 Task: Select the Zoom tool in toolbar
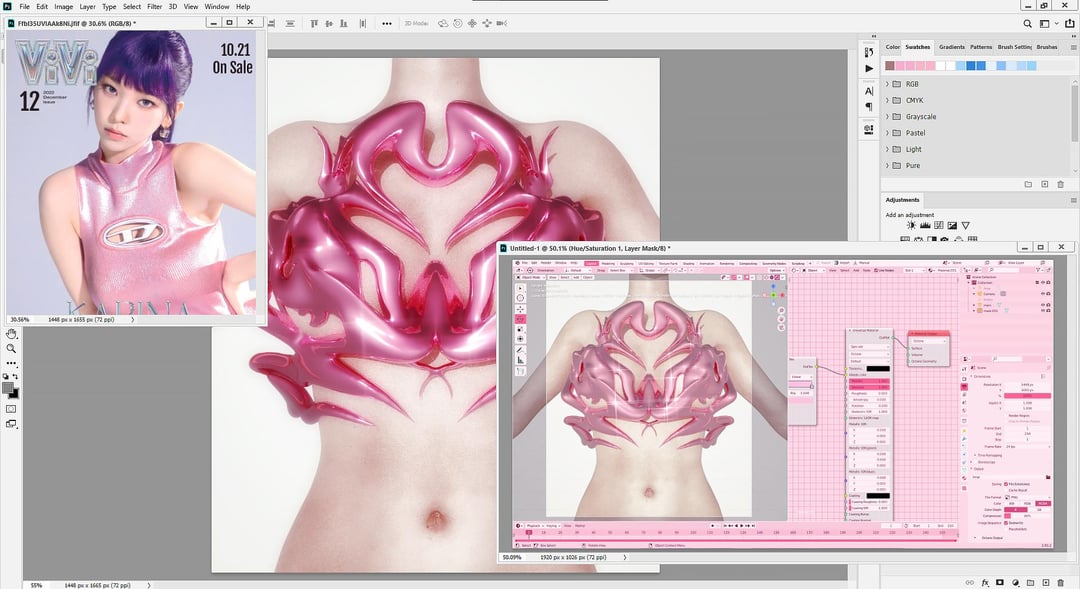[12, 349]
